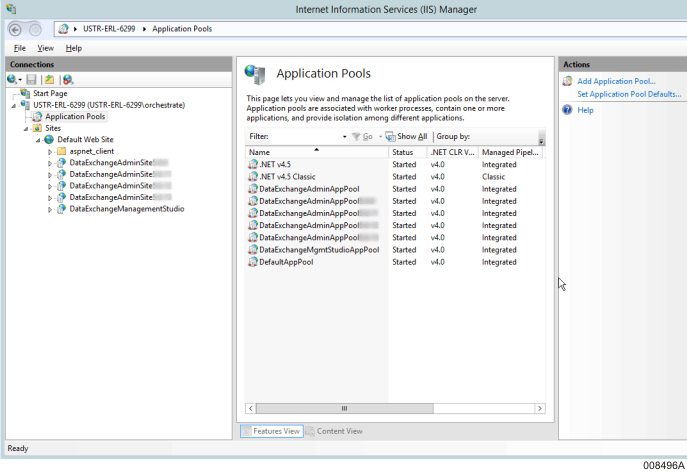The width and height of the screenshot is (687, 473).
Task: Open the Go button dropdown arrow
Action: click(x=380, y=137)
